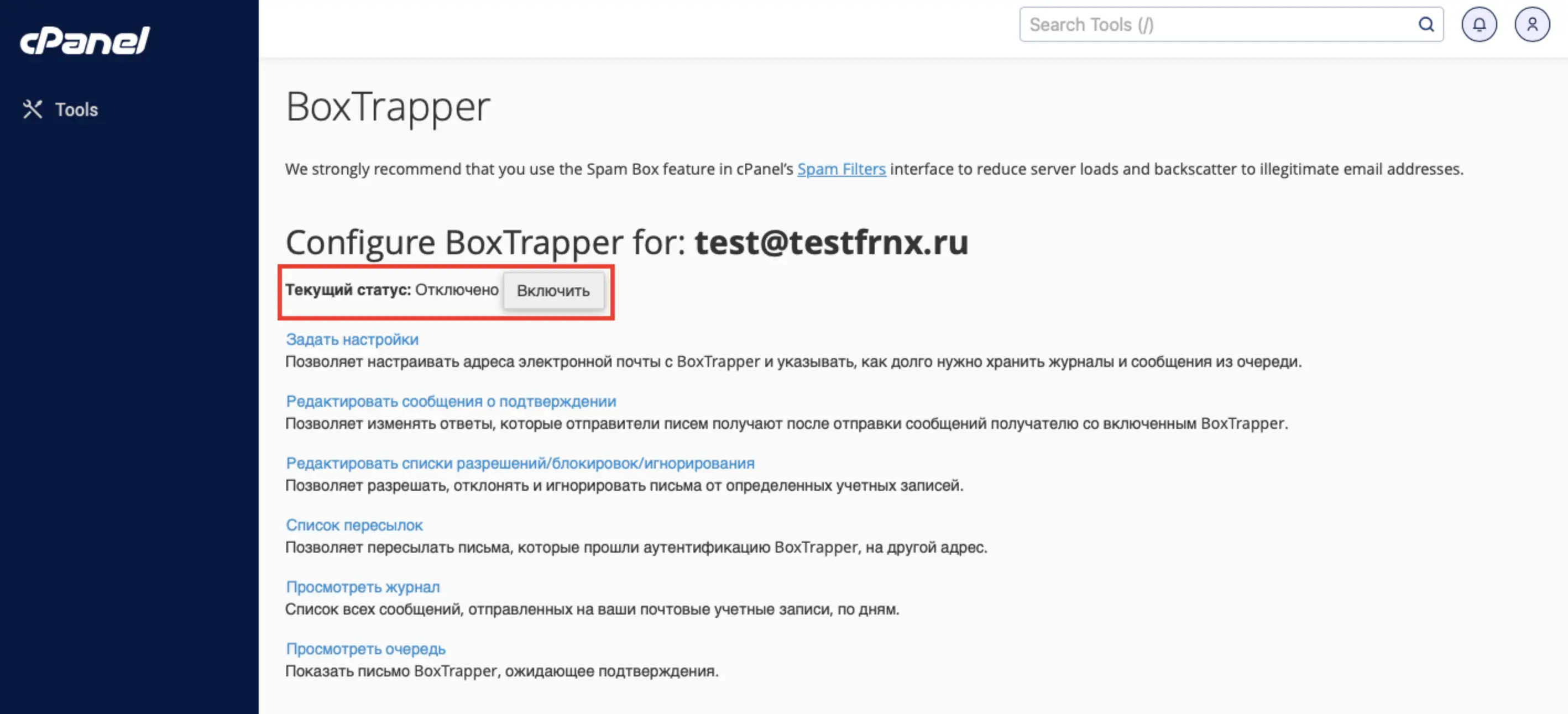Open Редактировать сообщения о подтверждении link
The height and width of the screenshot is (714, 1568).
(451, 401)
